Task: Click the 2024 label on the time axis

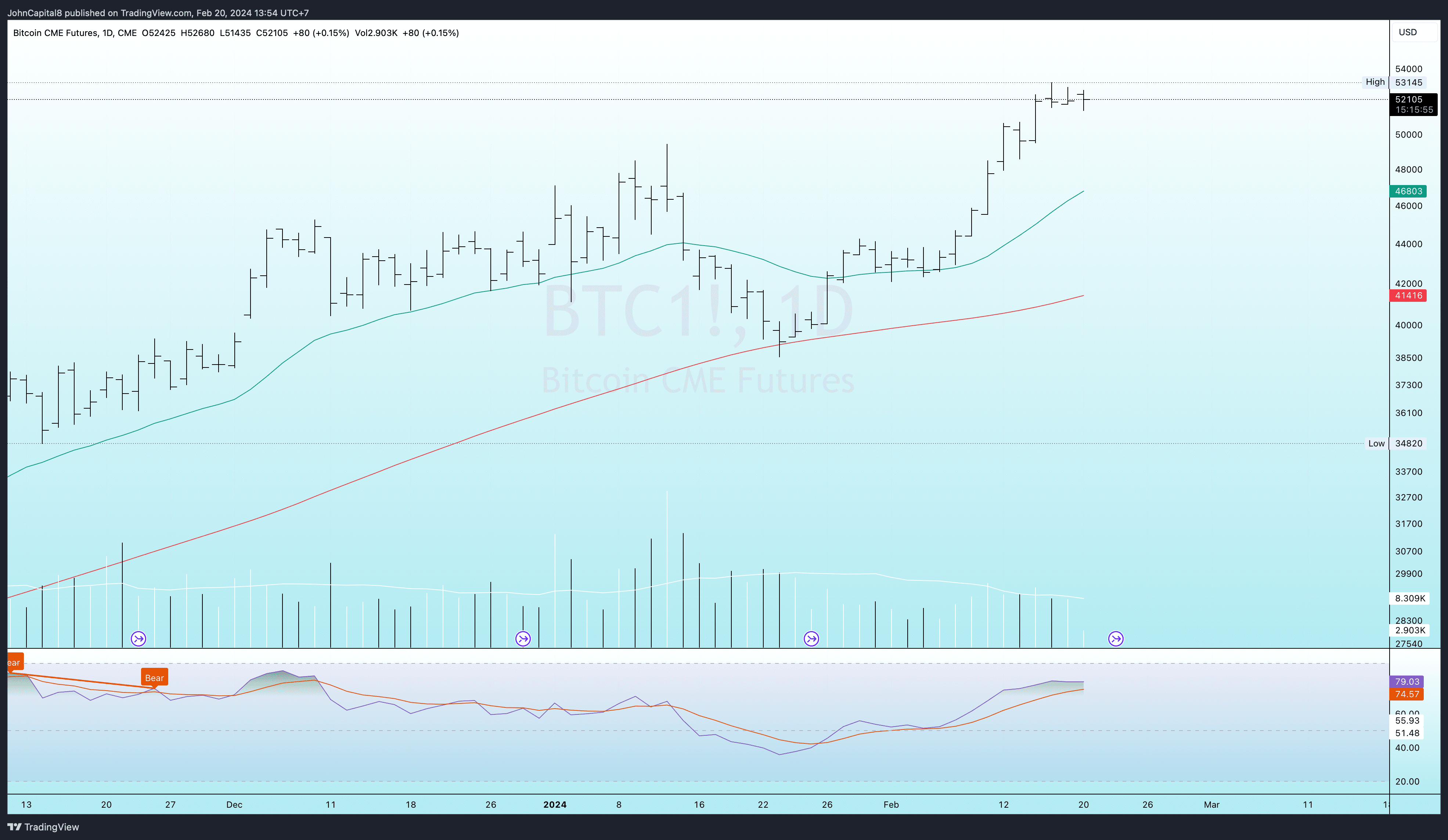Action: (x=555, y=804)
